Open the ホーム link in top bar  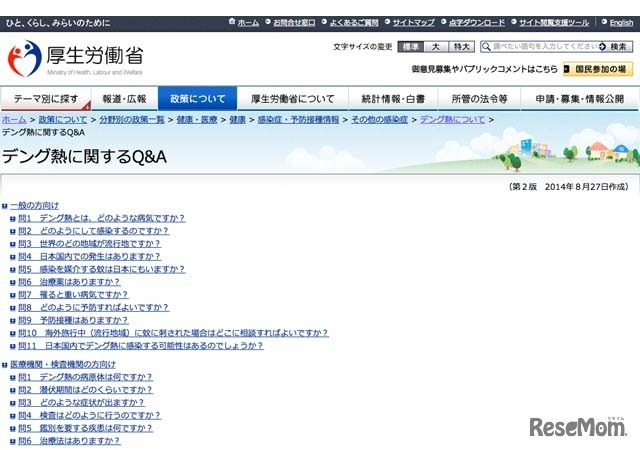tap(248, 23)
